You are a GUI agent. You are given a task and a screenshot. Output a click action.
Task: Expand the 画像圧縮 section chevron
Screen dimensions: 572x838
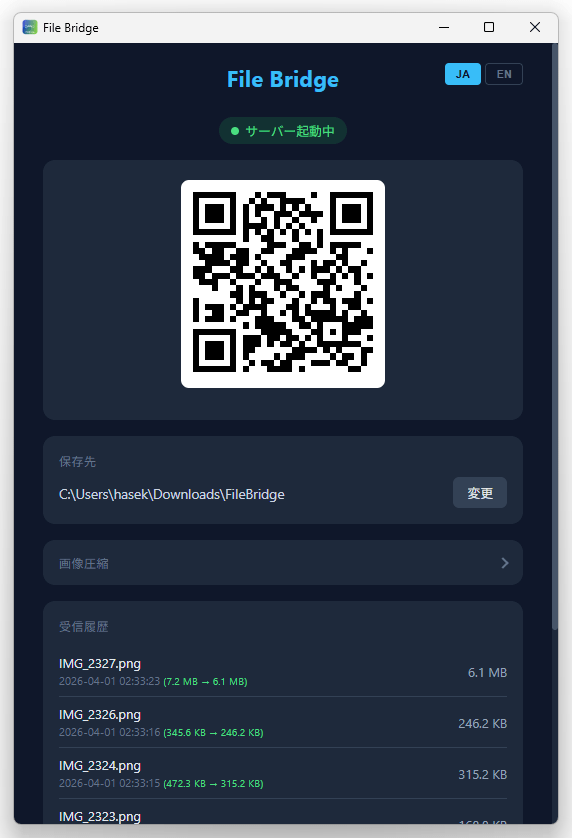tap(505, 563)
